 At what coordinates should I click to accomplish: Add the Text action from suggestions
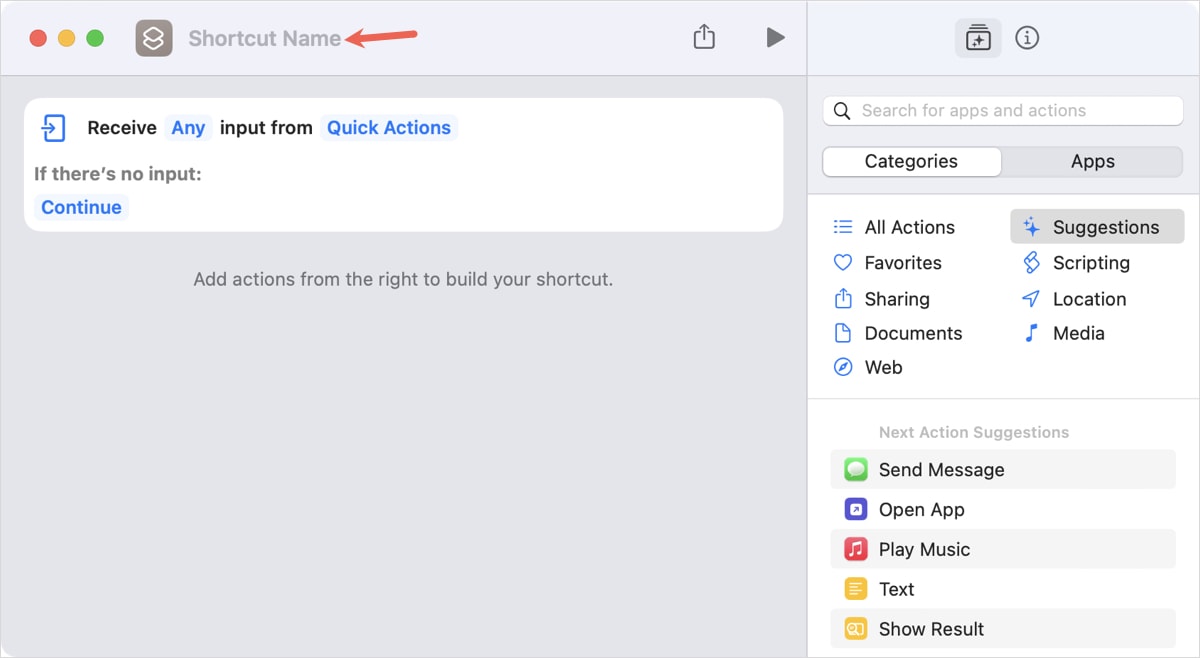(896, 589)
